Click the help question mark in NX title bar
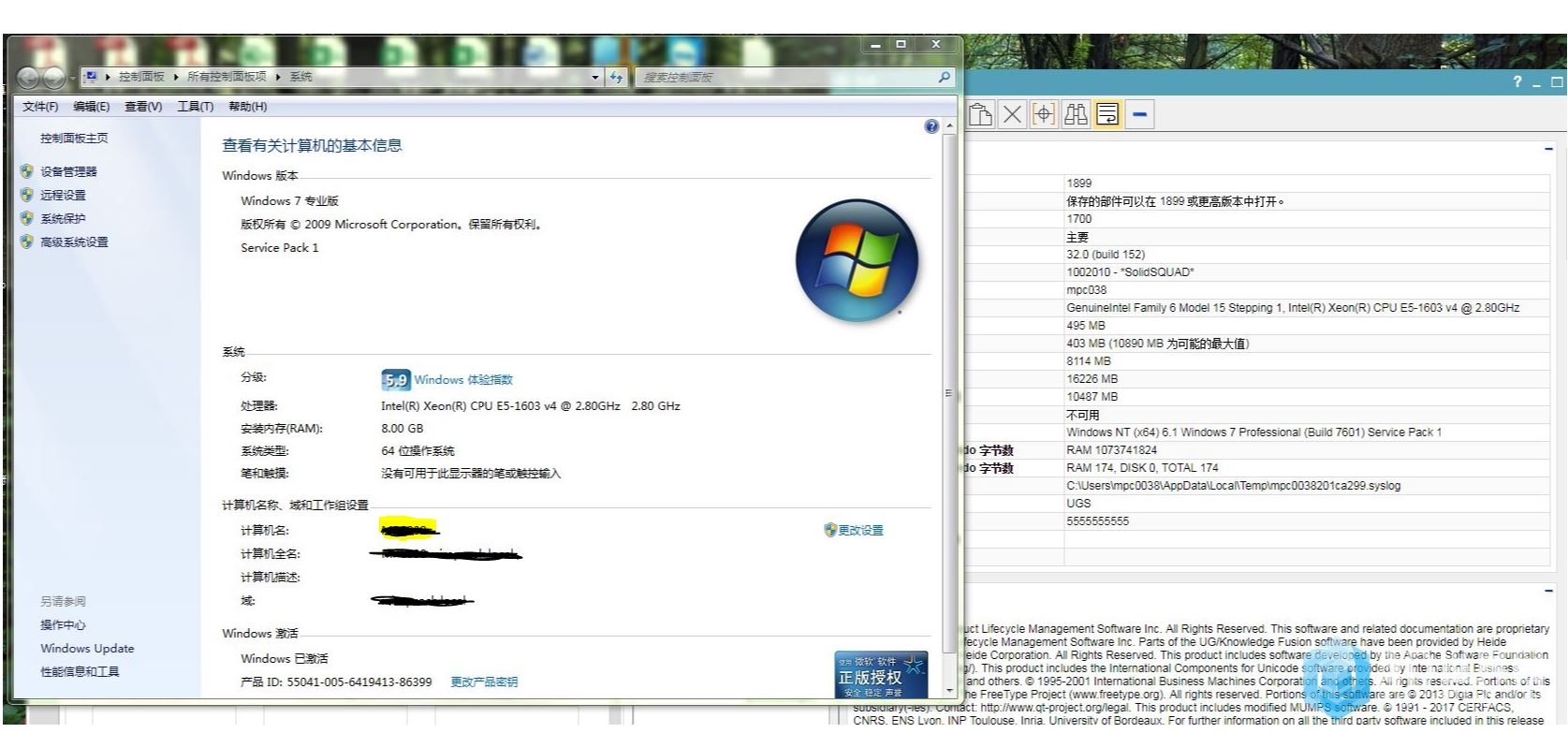Screen dimensions: 1568x733 (1517, 82)
